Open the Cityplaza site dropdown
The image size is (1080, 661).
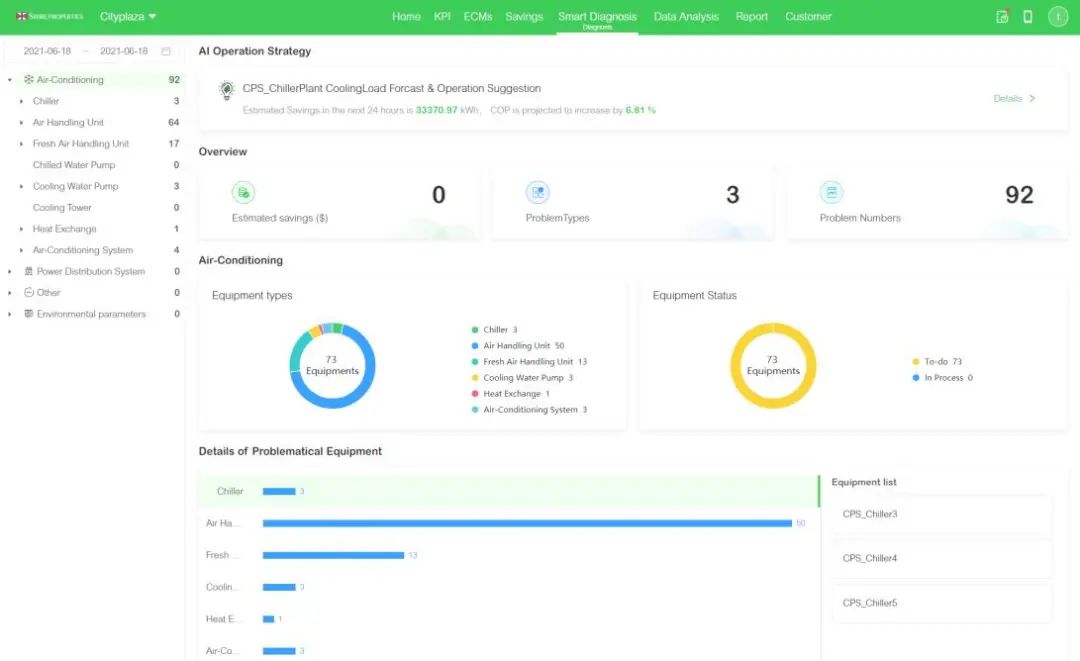pyautogui.click(x=127, y=17)
